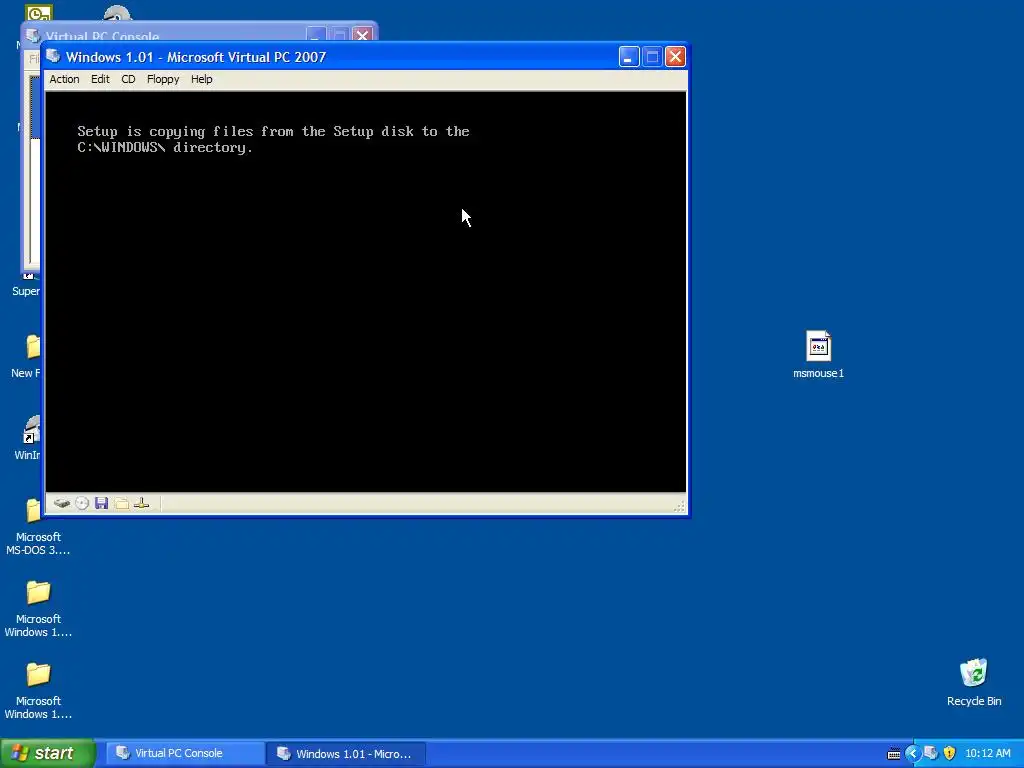Select the bottom Microsoft Windows 1 folder
Image resolution: width=1024 pixels, height=768 pixels.
pyautogui.click(x=38, y=690)
